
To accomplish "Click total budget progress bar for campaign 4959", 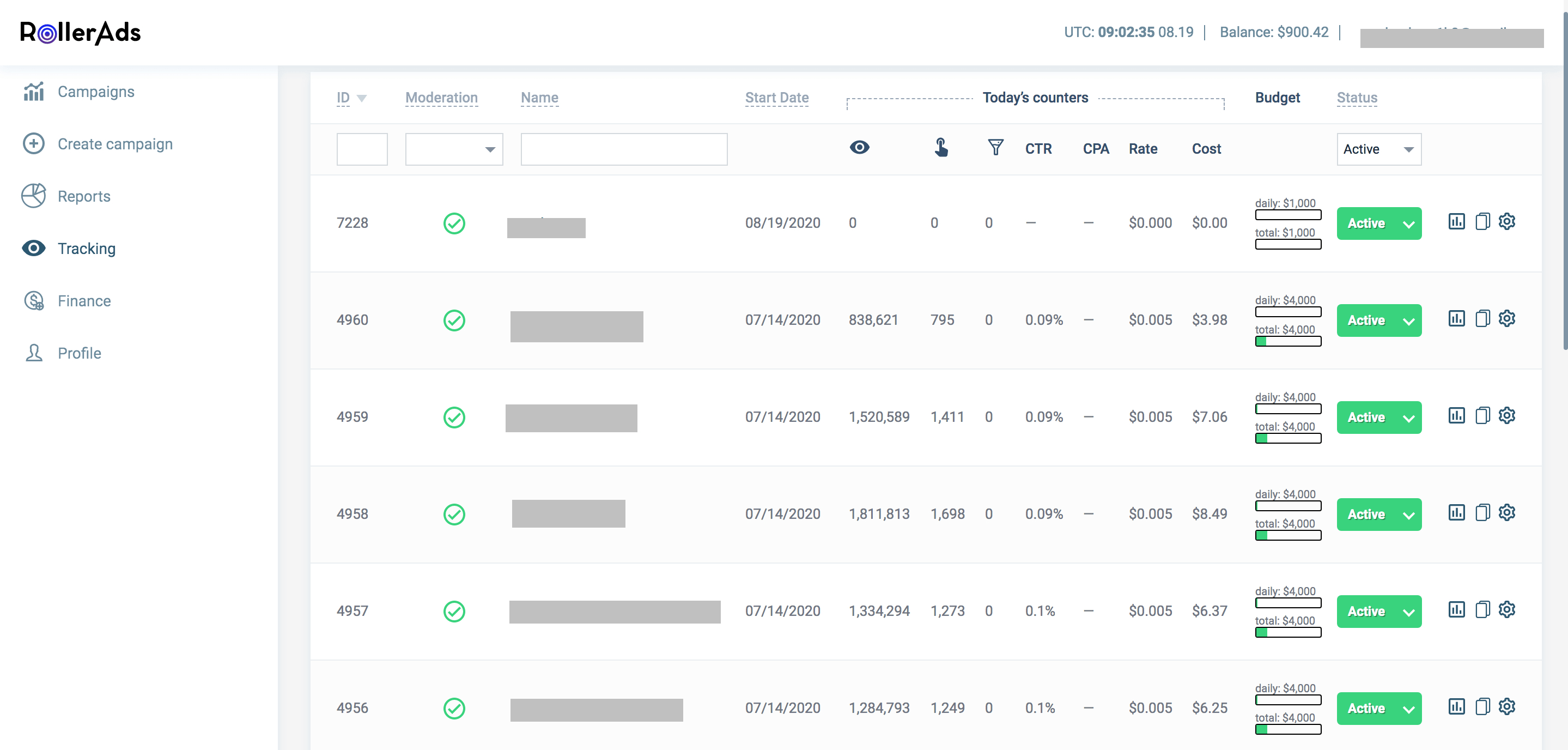I will coord(1288,438).
